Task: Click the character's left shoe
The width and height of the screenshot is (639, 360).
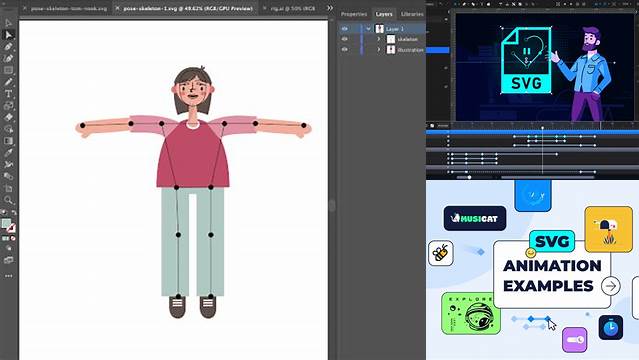Action: point(177,306)
